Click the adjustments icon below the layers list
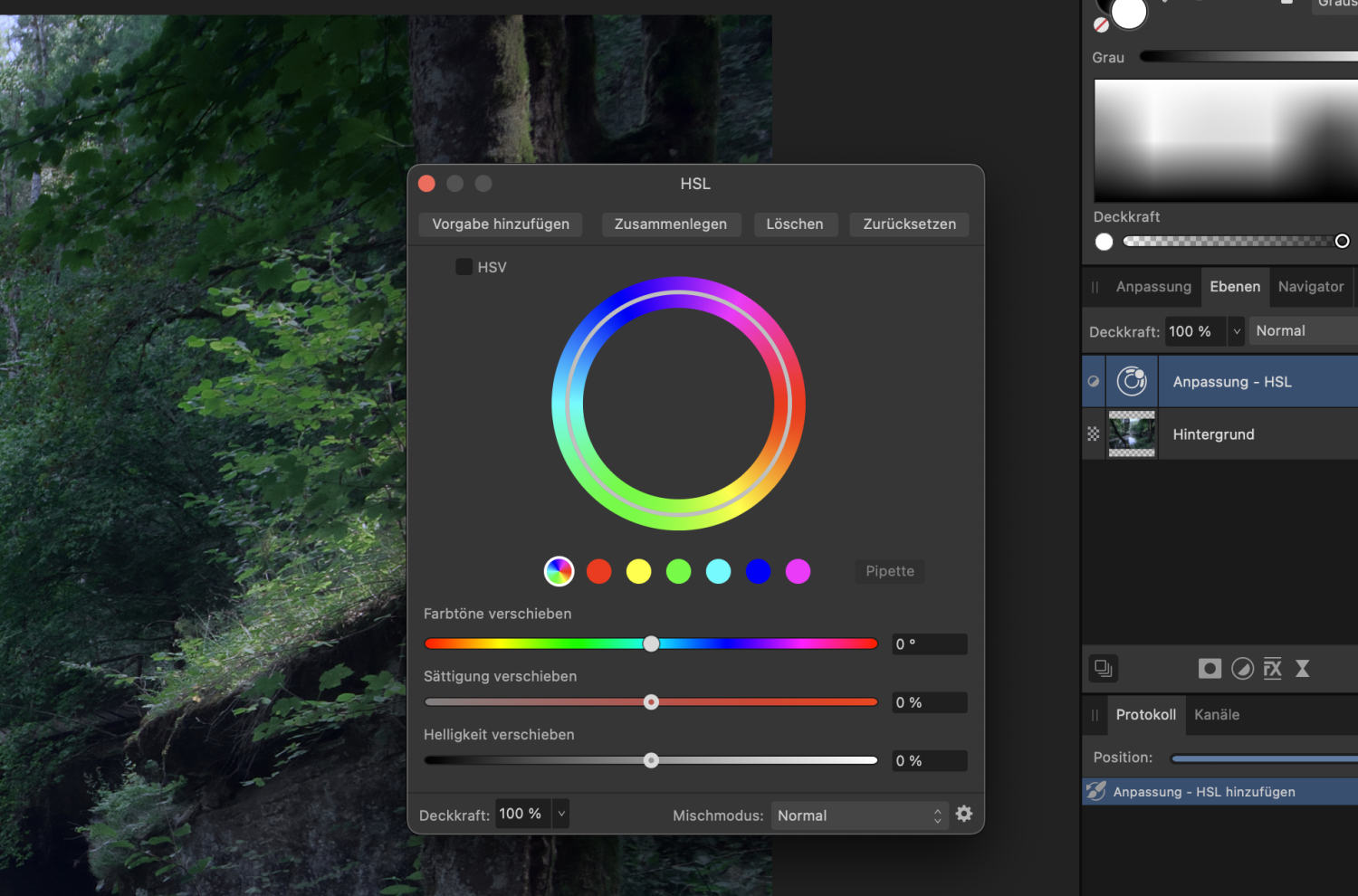This screenshot has height=896, width=1358. [1243, 668]
